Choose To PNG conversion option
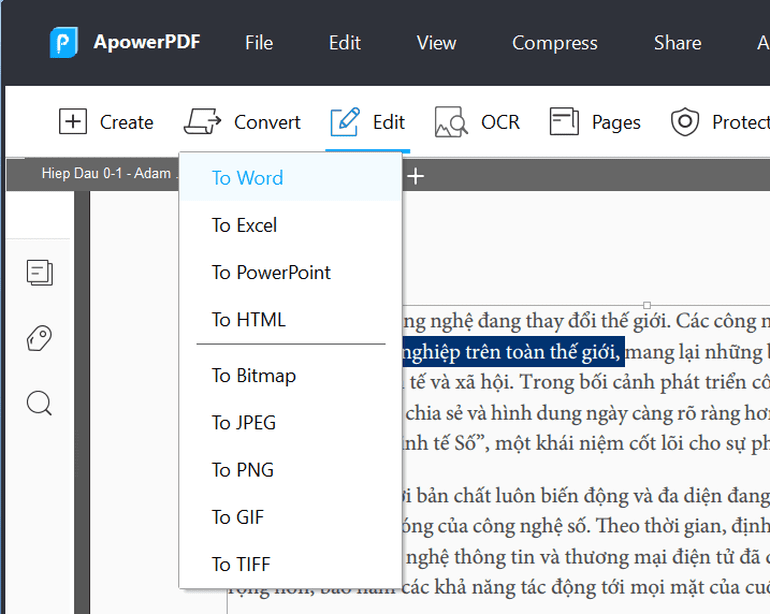This screenshot has height=614, width=770. [x=291, y=470]
